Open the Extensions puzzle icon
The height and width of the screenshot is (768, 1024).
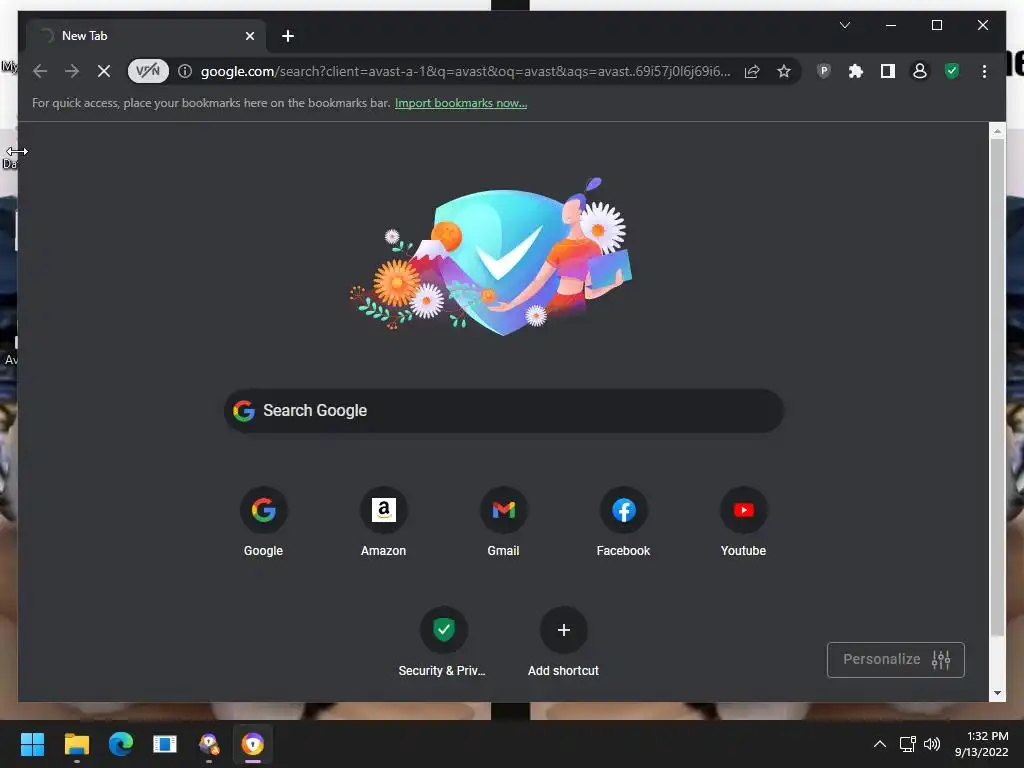coord(856,71)
